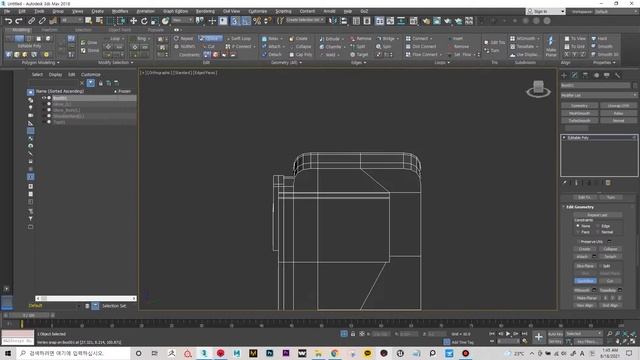Click the Cap Poly ribbon button
The image size is (640, 360).
pyautogui.click(x=301, y=54)
